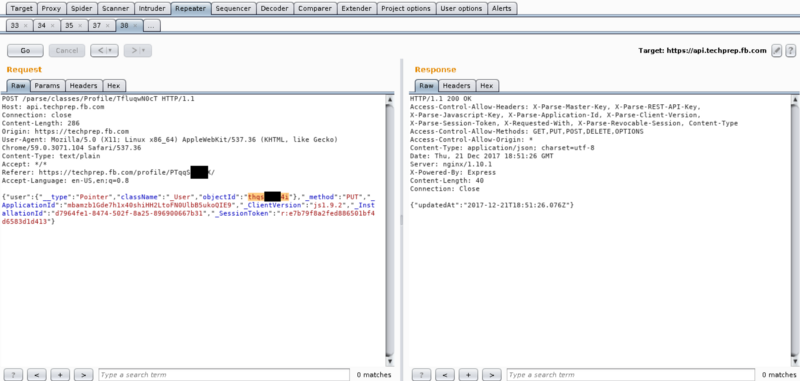Image resolution: width=800 pixels, height=381 pixels.
Task: Close Repeater tab 38
Action: 135,26
